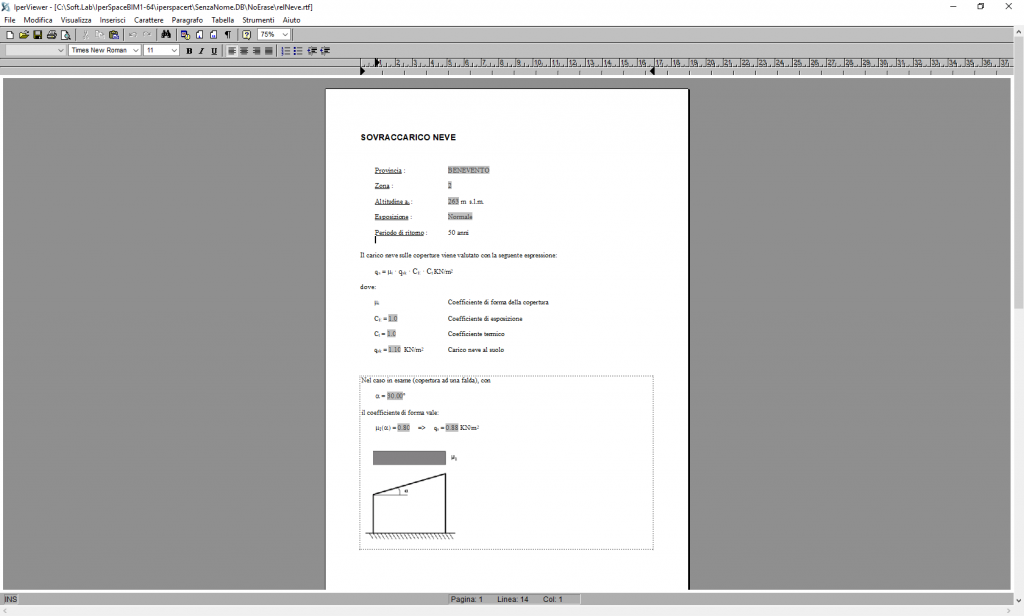Open the File menu
This screenshot has height=616, width=1024.
[x=10, y=20]
